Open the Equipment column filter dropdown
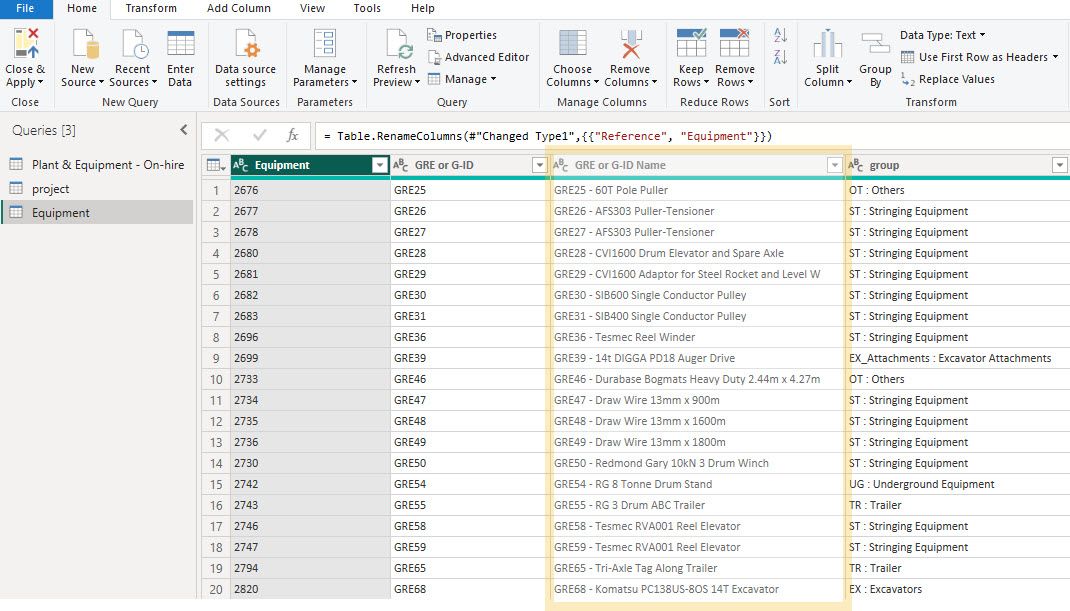1070x611 pixels. [x=379, y=165]
